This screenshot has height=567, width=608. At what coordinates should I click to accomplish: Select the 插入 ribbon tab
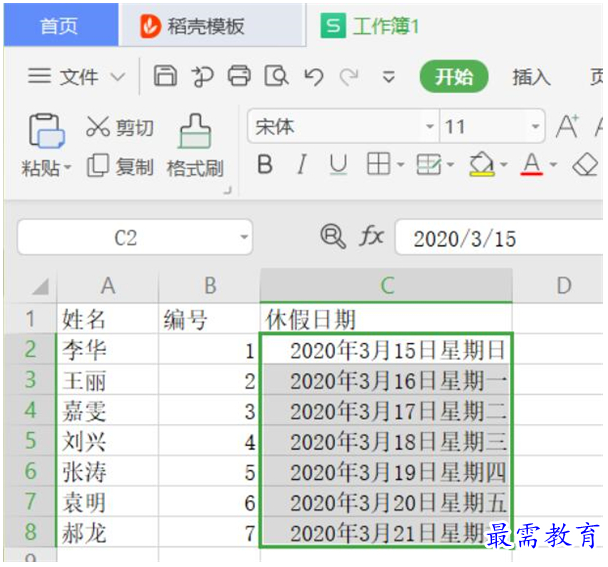[532, 77]
